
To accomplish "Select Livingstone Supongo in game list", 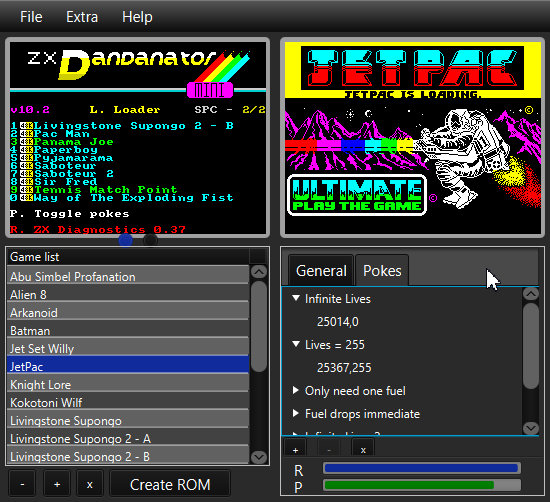I will coord(128,420).
